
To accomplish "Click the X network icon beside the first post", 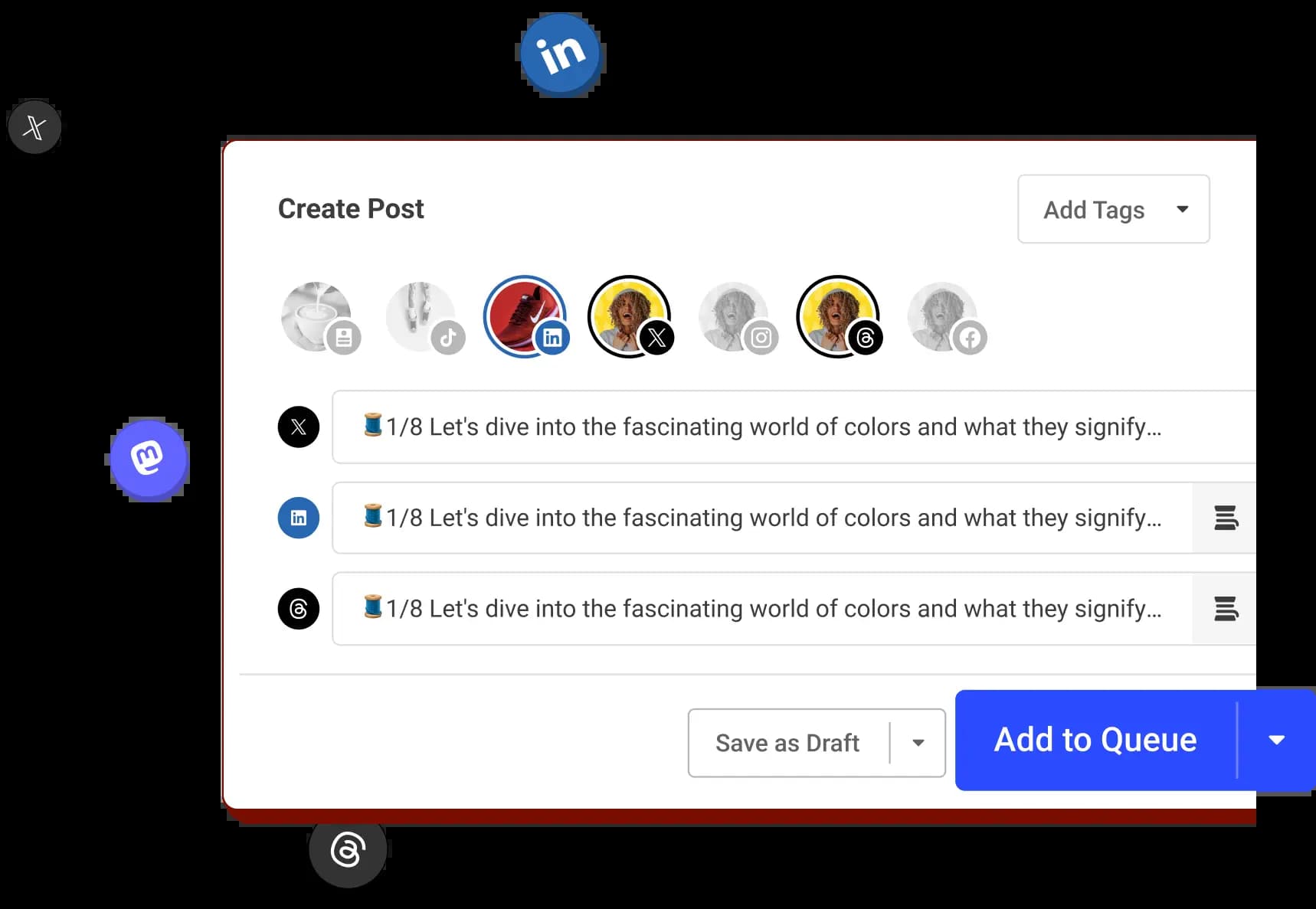I will (x=299, y=427).
